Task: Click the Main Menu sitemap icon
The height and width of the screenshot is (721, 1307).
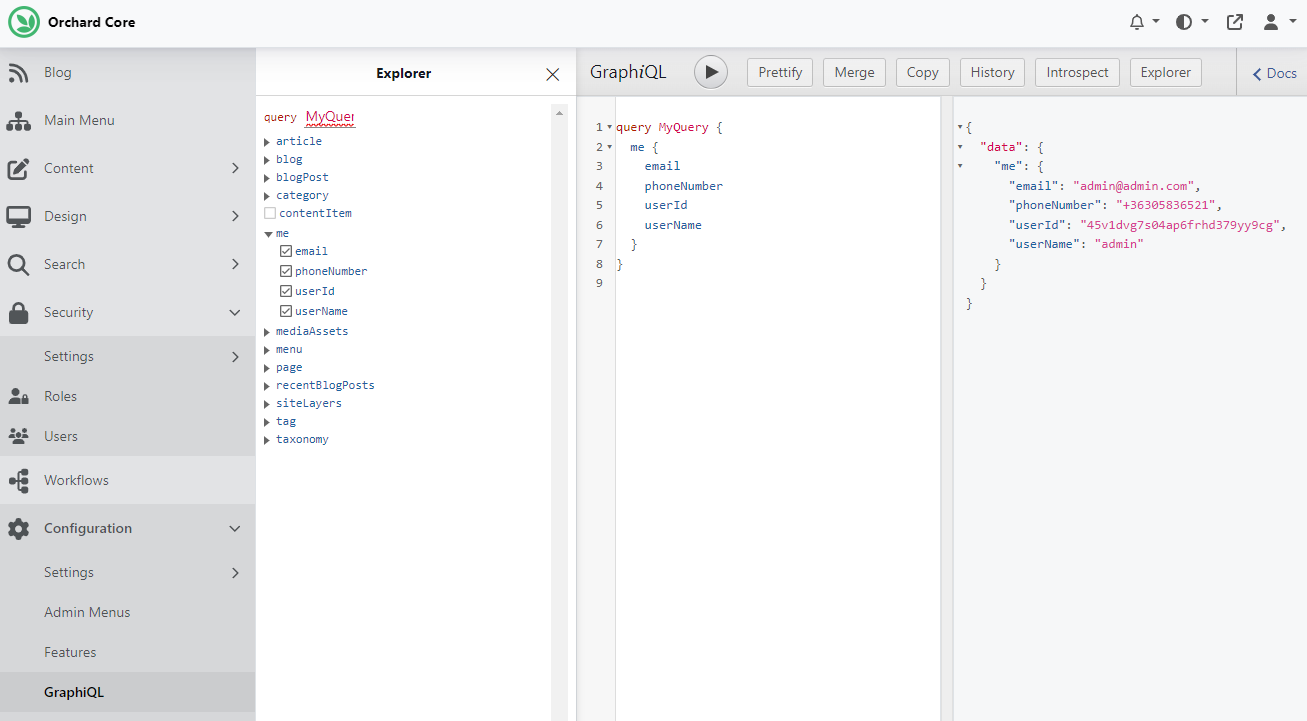Action: pyautogui.click(x=18, y=121)
